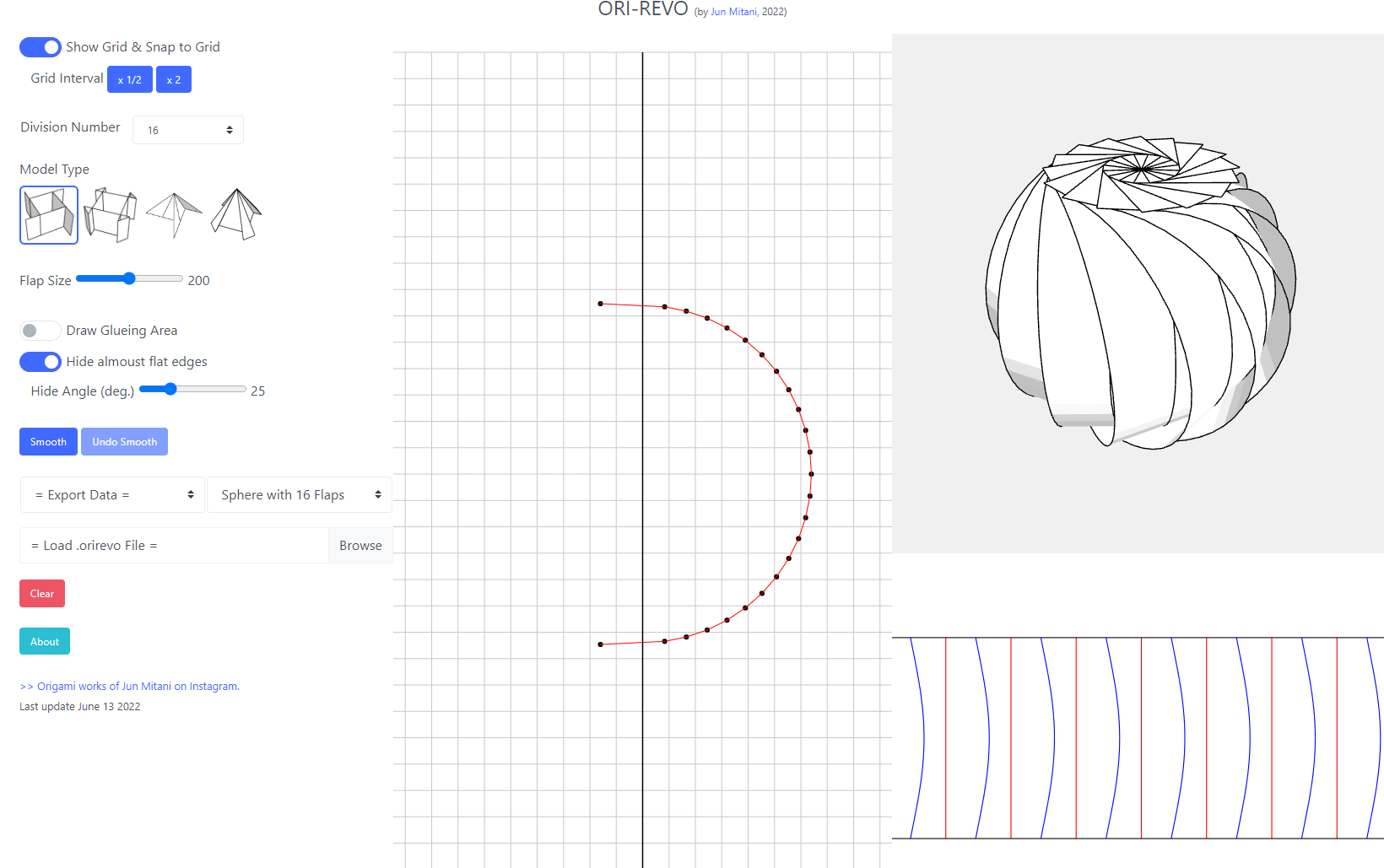Viewport: 1384px width, 868px height.
Task: Click the 'ORI-REVO' title text
Action: (x=643, y=9)
